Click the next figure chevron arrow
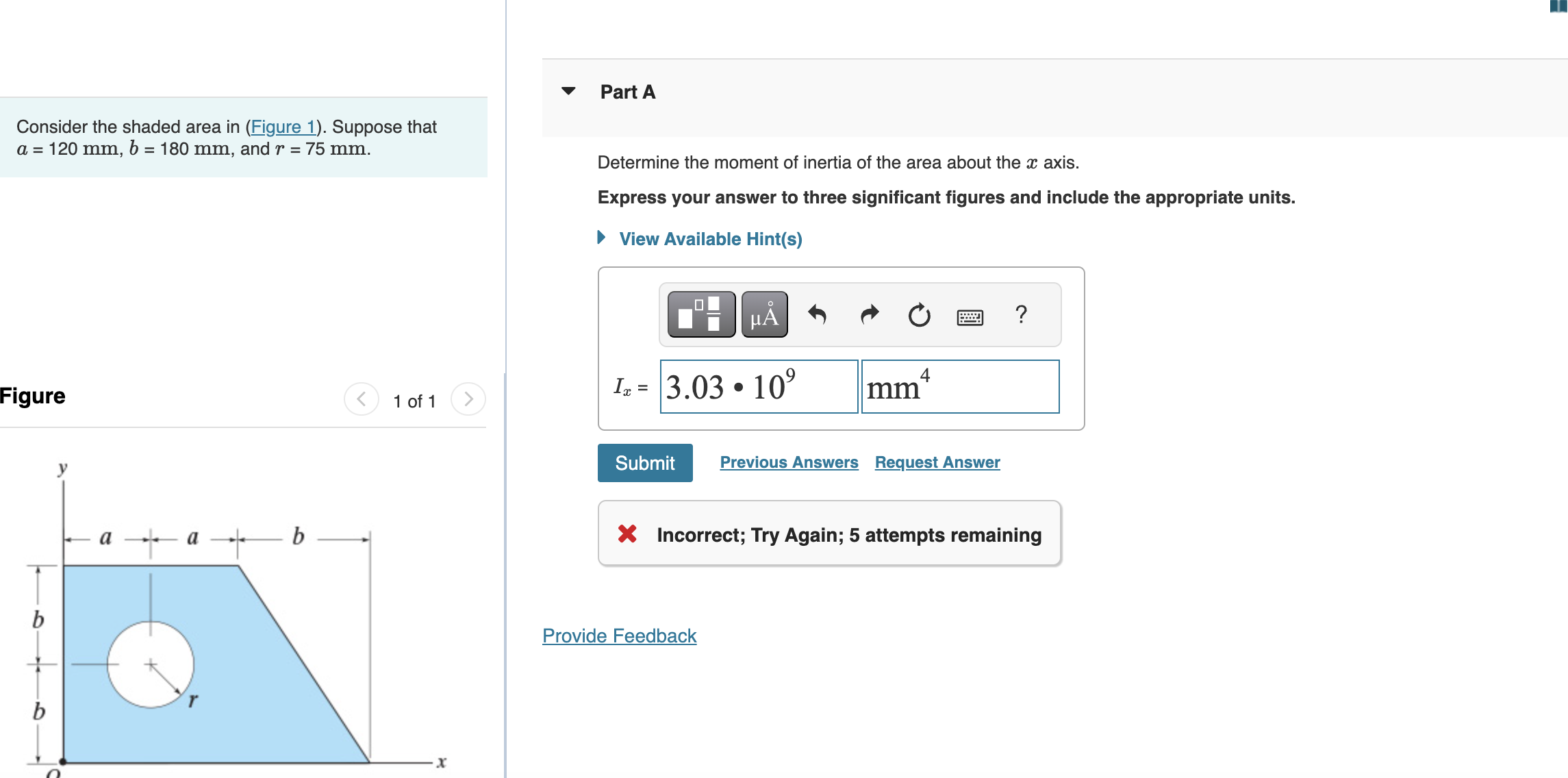 click(x=468, y=400)
